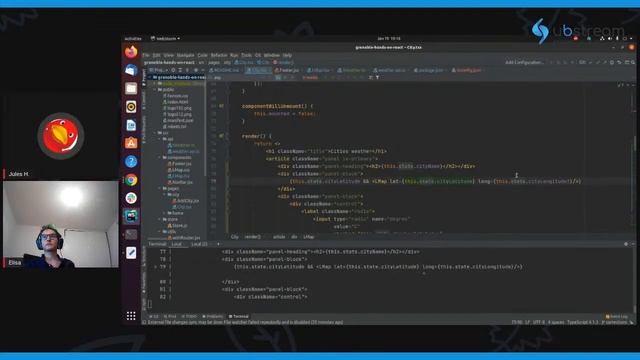
Task: Click the search magnifier in WebStorm toolbar
Action: [633, 62]
